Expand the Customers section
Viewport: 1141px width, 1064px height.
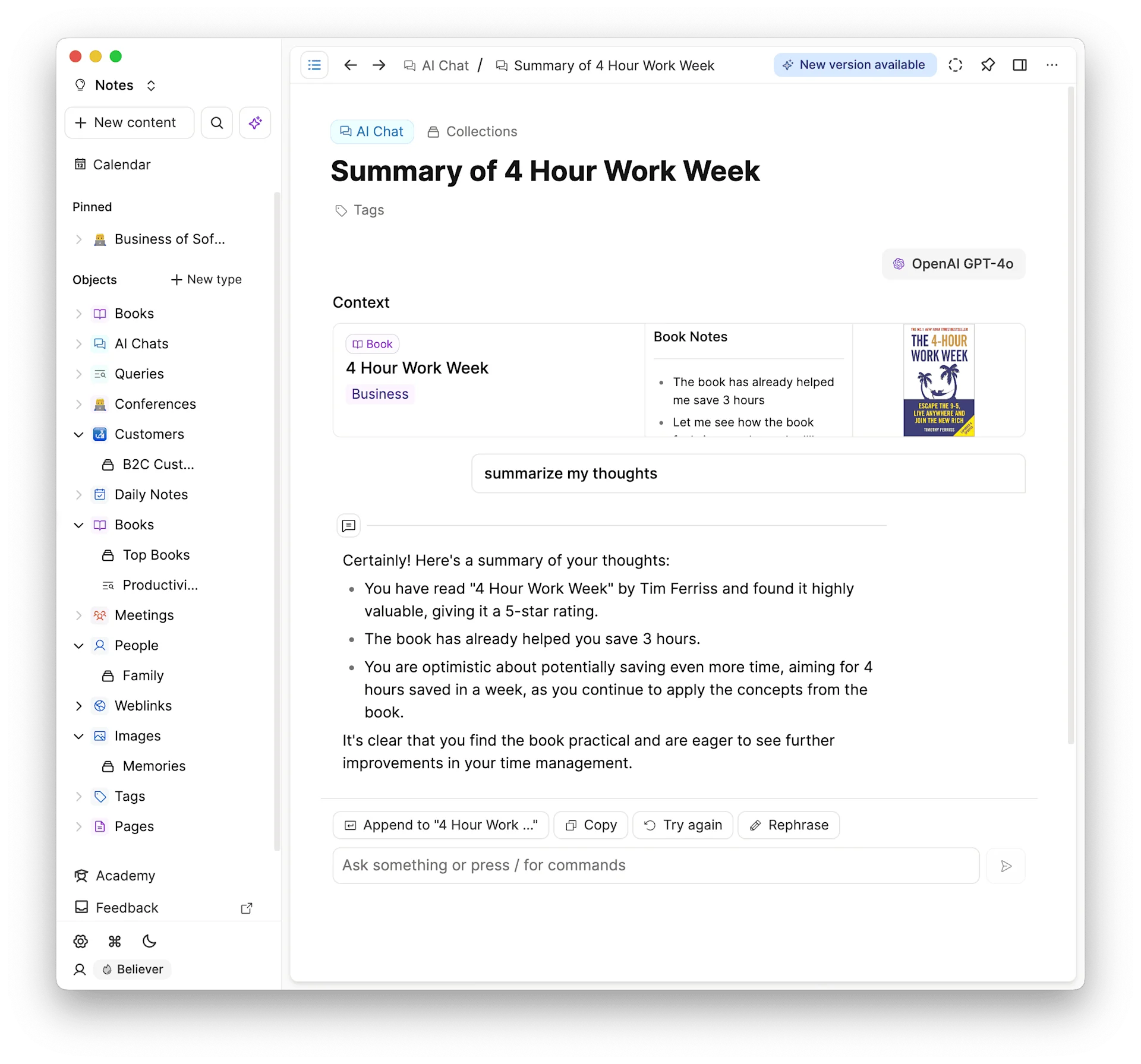78,434
